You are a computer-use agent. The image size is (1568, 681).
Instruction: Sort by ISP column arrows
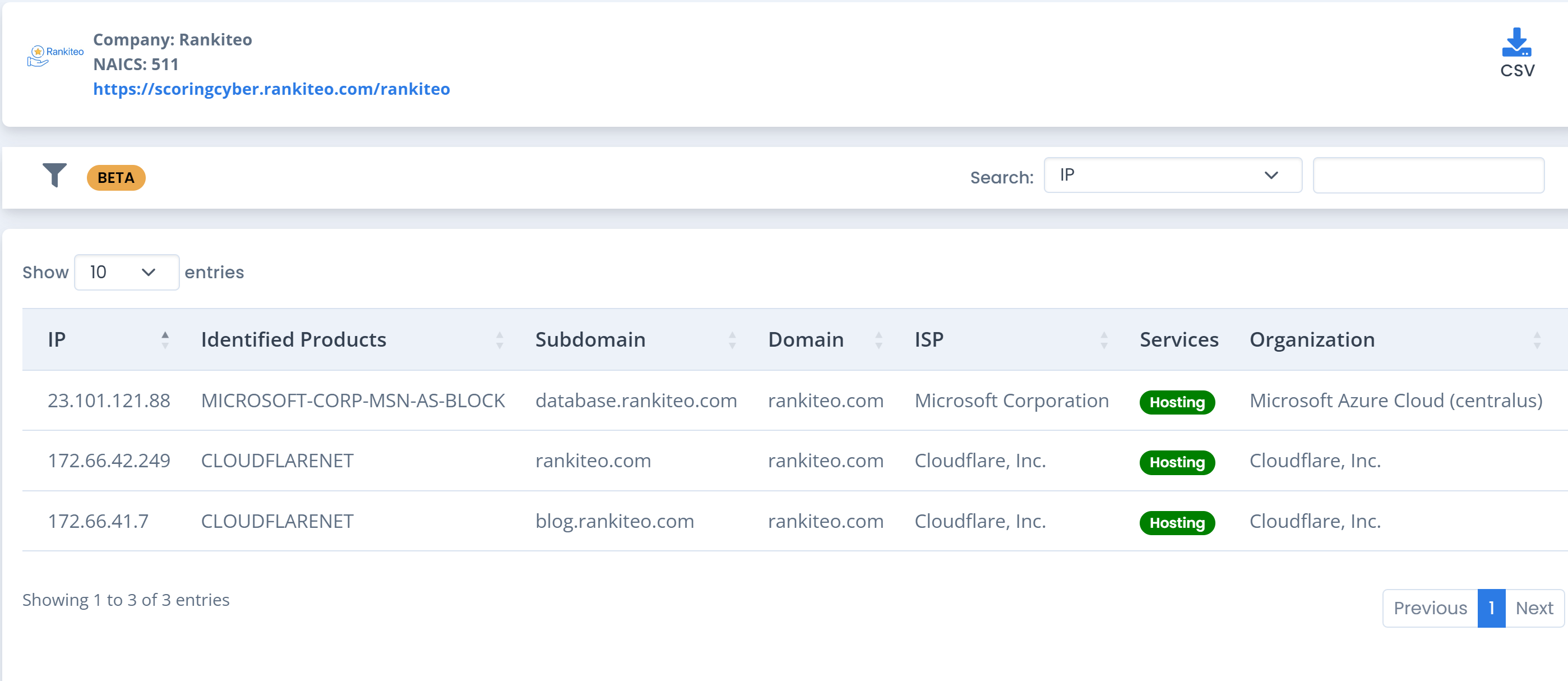pos(1104,340)
